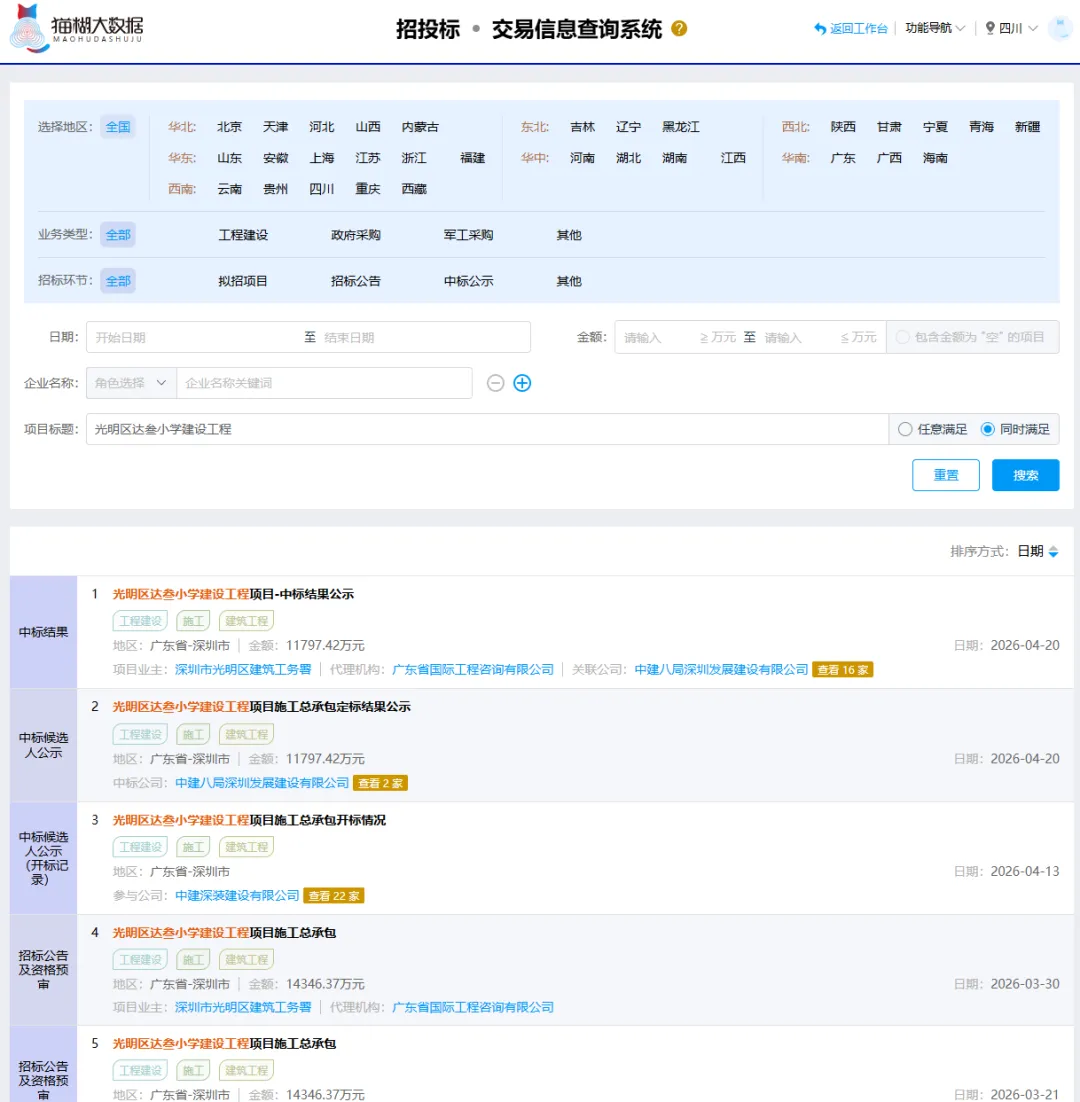Open 深圳市光明区建筑工务署 owner link in result 1
Viewport: 1080px width, 1102px height.
(x=243, y=670)
